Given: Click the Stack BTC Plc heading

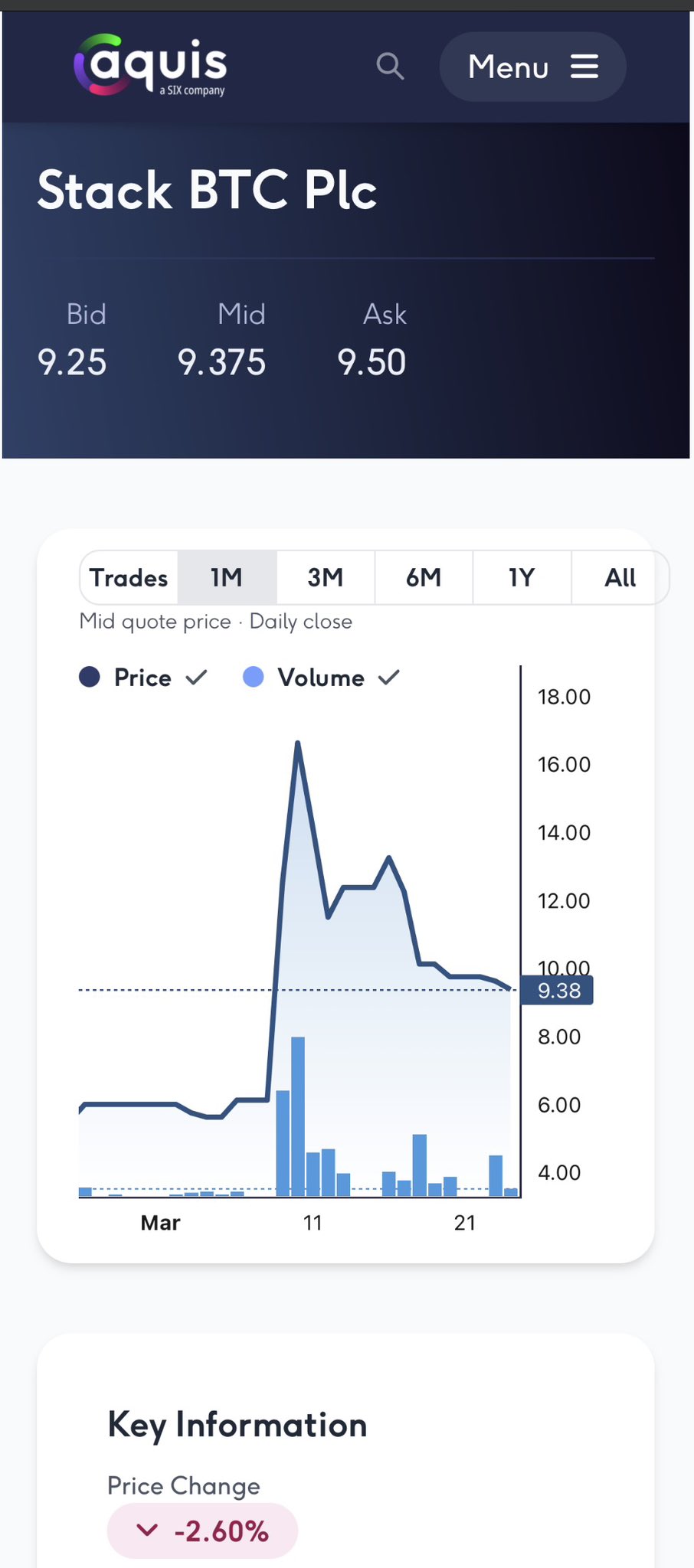Looking at the screenshot, I should [207, 190].
